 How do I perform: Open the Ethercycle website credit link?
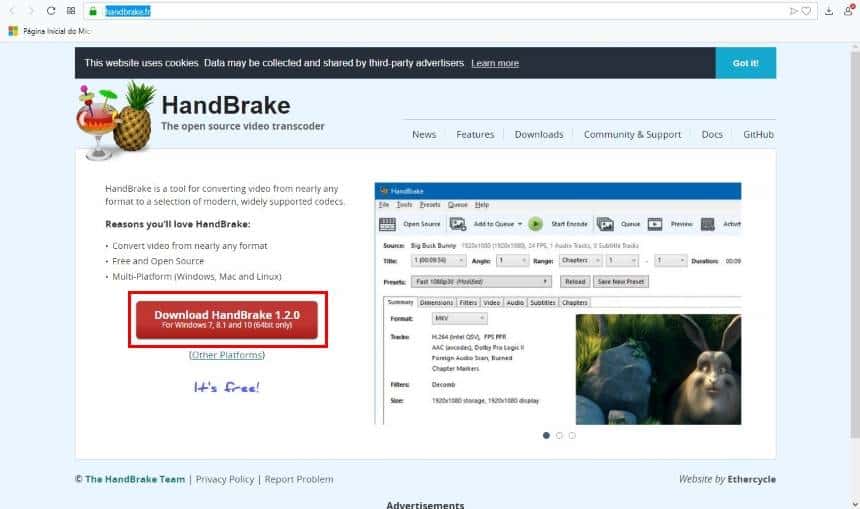(751, 479)
